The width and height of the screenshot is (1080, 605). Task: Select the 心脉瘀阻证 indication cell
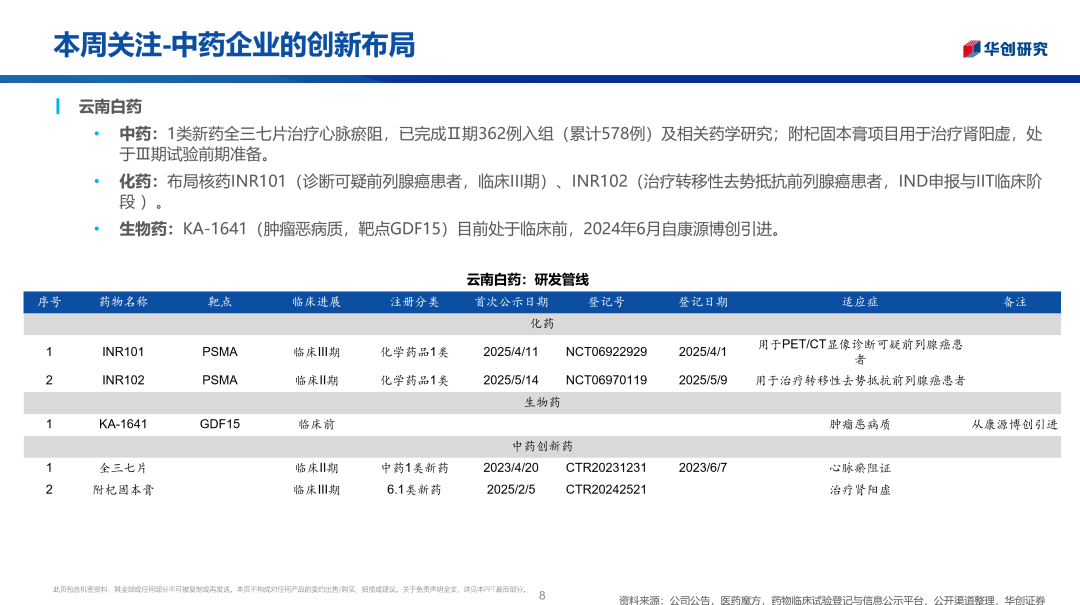coord(860,468)
